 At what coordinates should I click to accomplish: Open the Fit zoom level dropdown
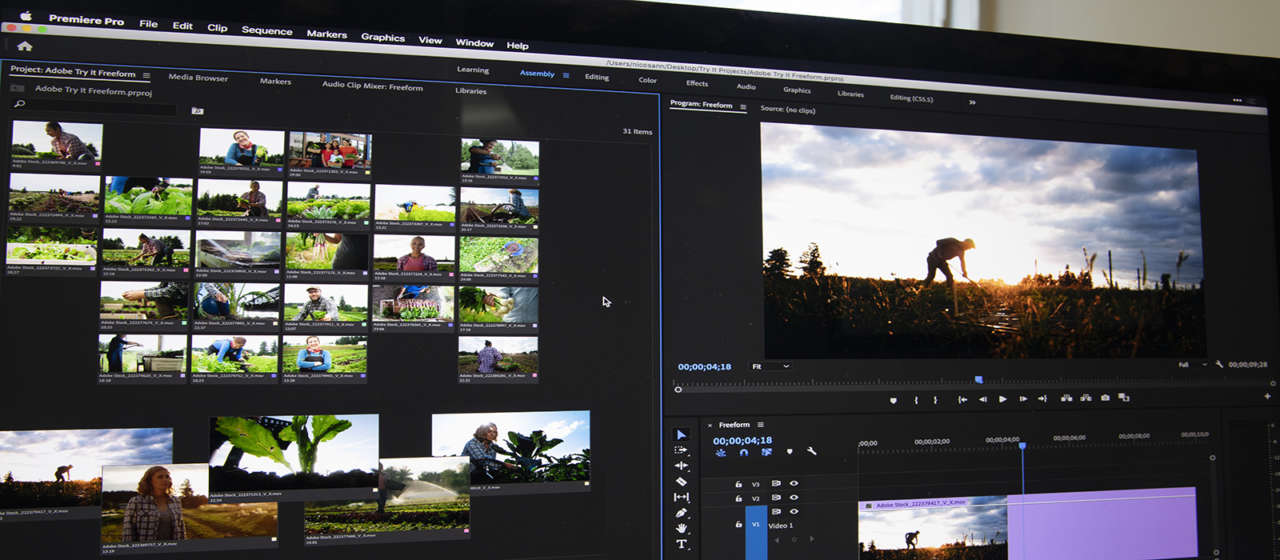[770, 367]
